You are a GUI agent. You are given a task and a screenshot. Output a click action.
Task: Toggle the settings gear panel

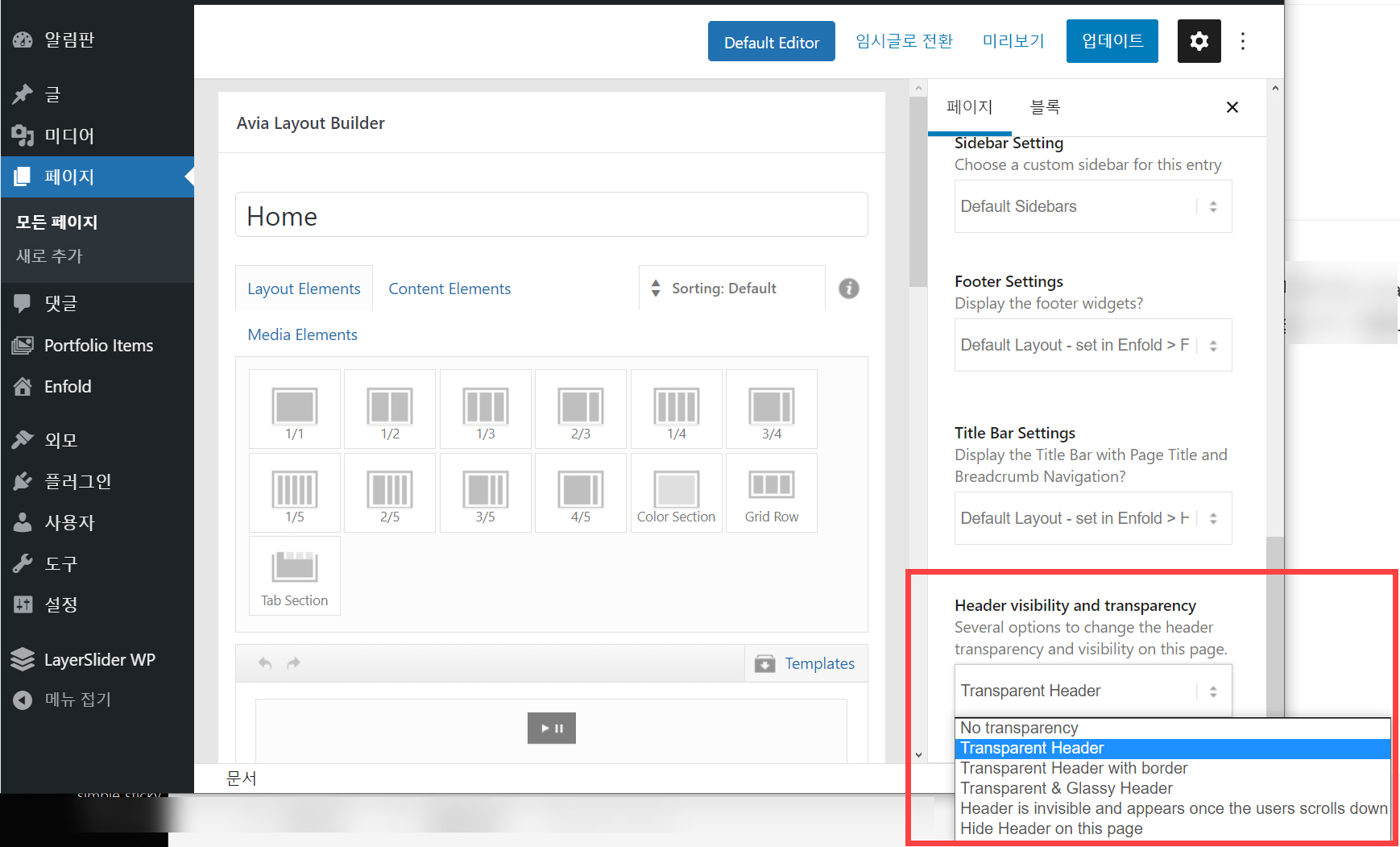[1199, 41]
